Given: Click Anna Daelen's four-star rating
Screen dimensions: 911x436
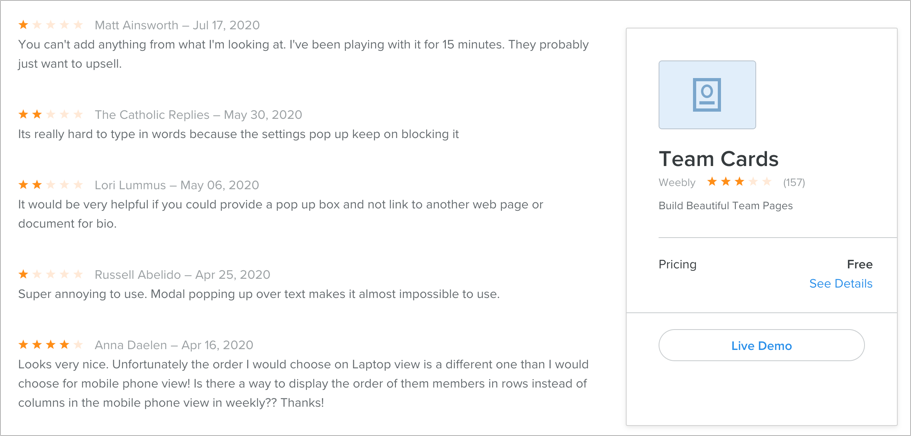Looking at the screenshot, I should 51,345.
